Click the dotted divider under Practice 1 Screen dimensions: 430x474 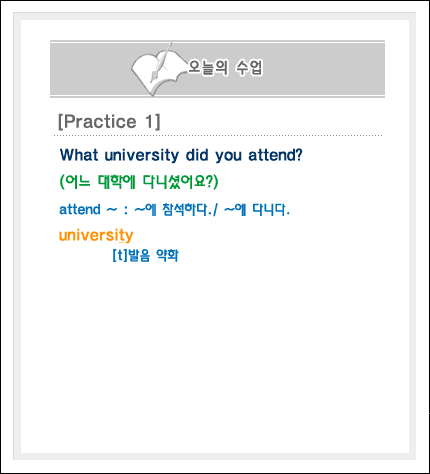(218, 136)
